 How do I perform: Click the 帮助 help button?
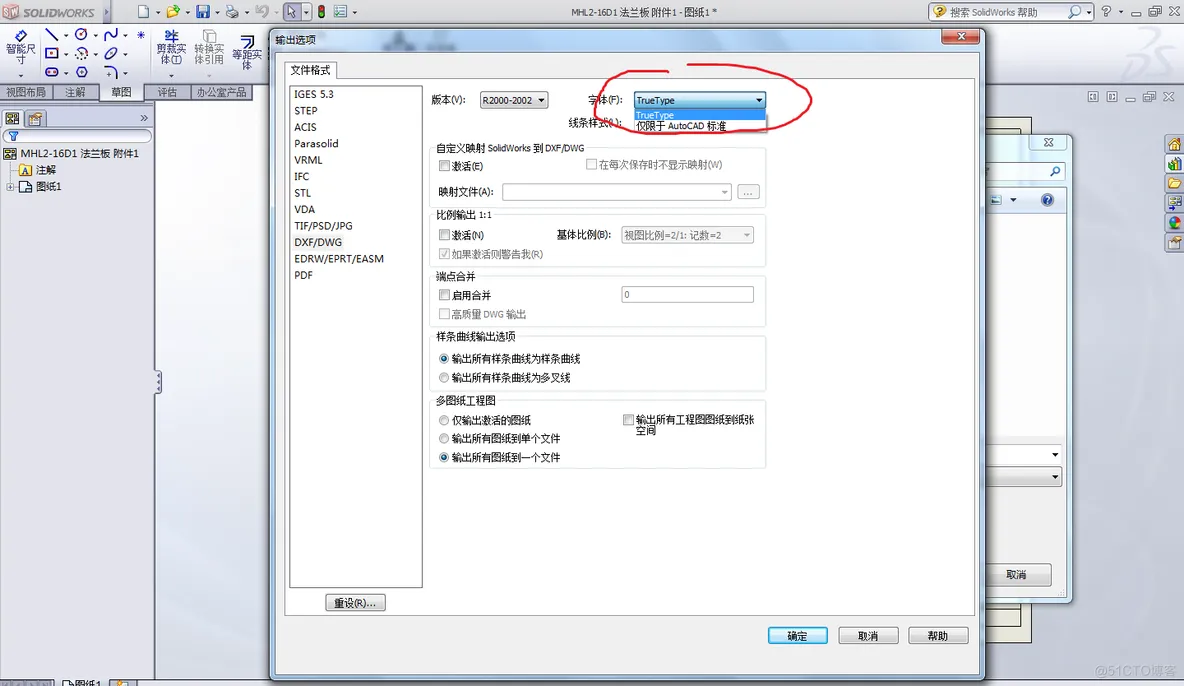pyautogui.click(x=938, y=636)
